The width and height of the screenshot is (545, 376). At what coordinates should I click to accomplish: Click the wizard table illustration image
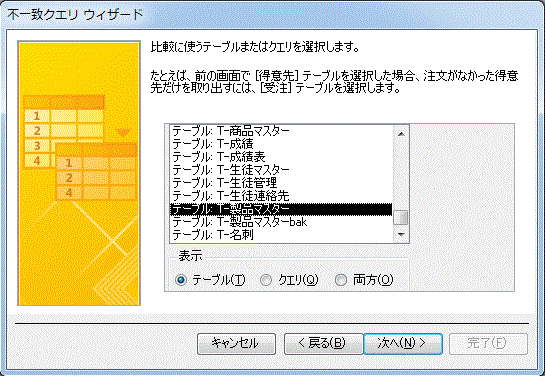79,173
